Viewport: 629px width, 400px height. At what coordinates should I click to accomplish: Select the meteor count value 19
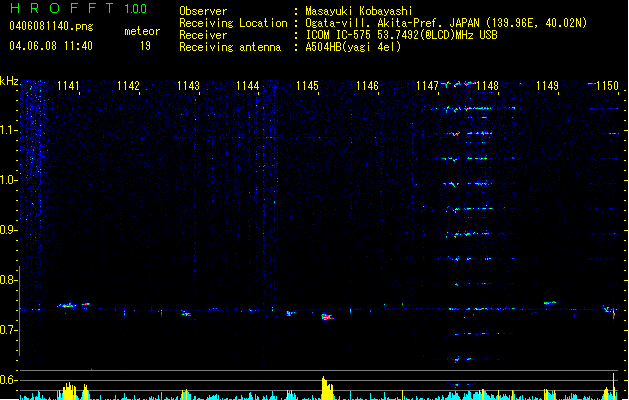145,46
